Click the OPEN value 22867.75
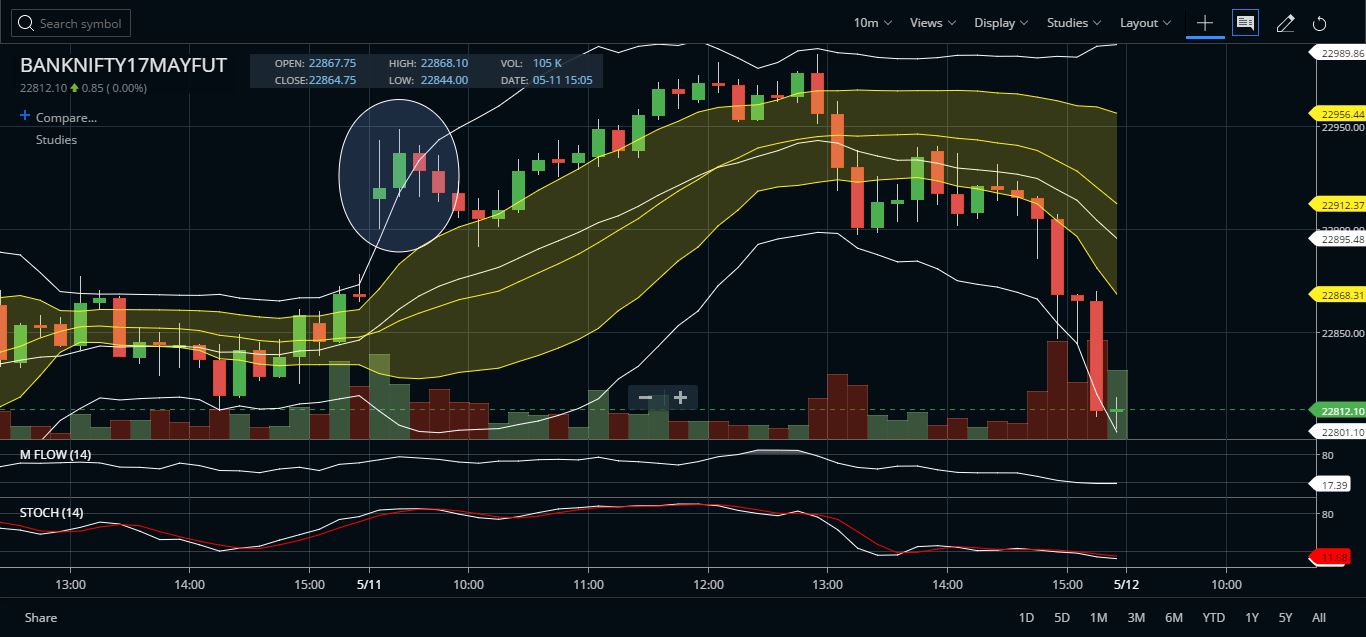Viewport: 1366px width, 637px height. 332,63
